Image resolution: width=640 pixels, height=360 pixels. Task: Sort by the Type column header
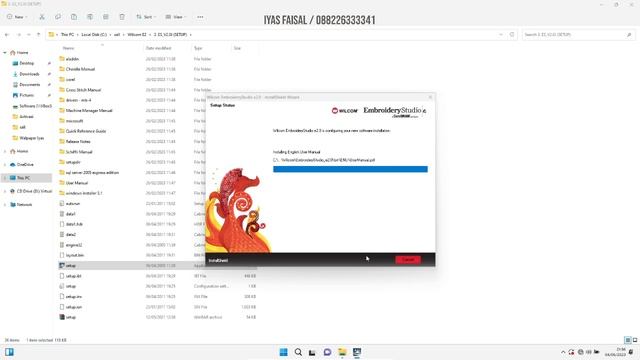198,48
